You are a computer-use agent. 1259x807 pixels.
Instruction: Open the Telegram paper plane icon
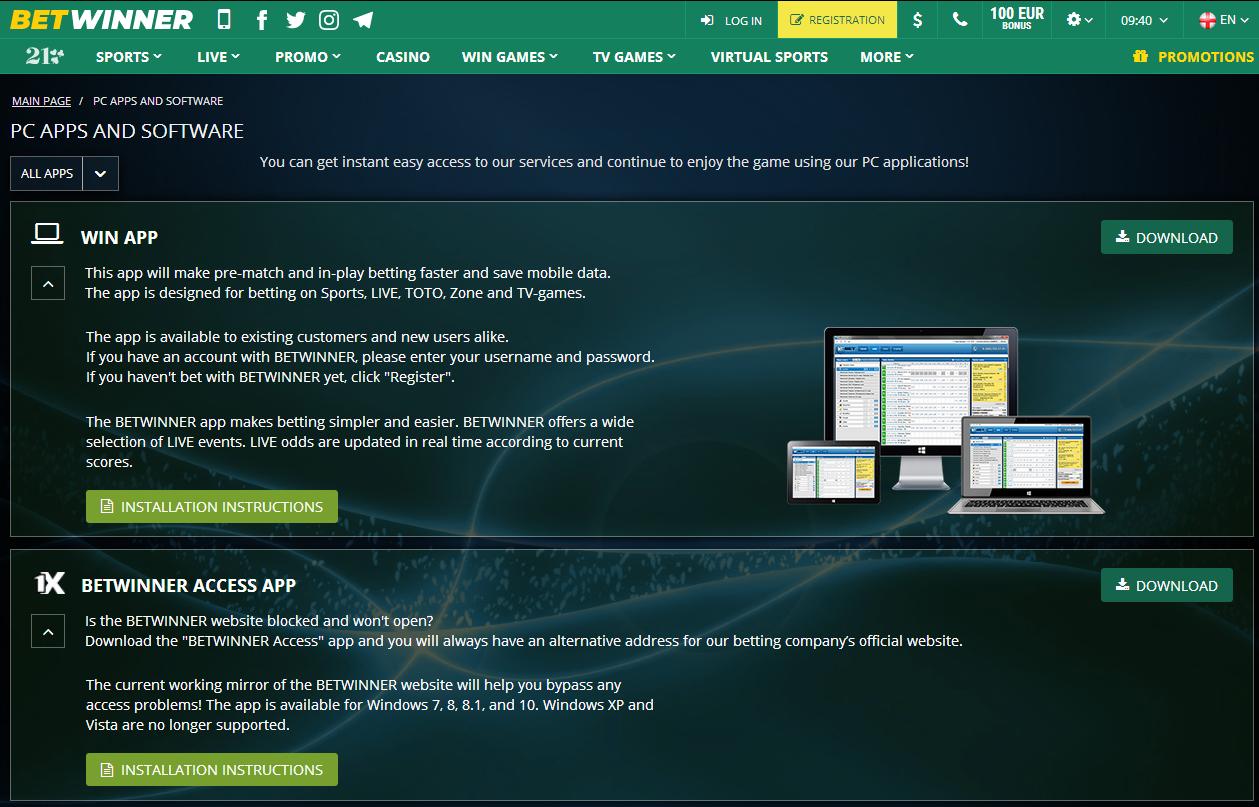(x=363, y=19)
